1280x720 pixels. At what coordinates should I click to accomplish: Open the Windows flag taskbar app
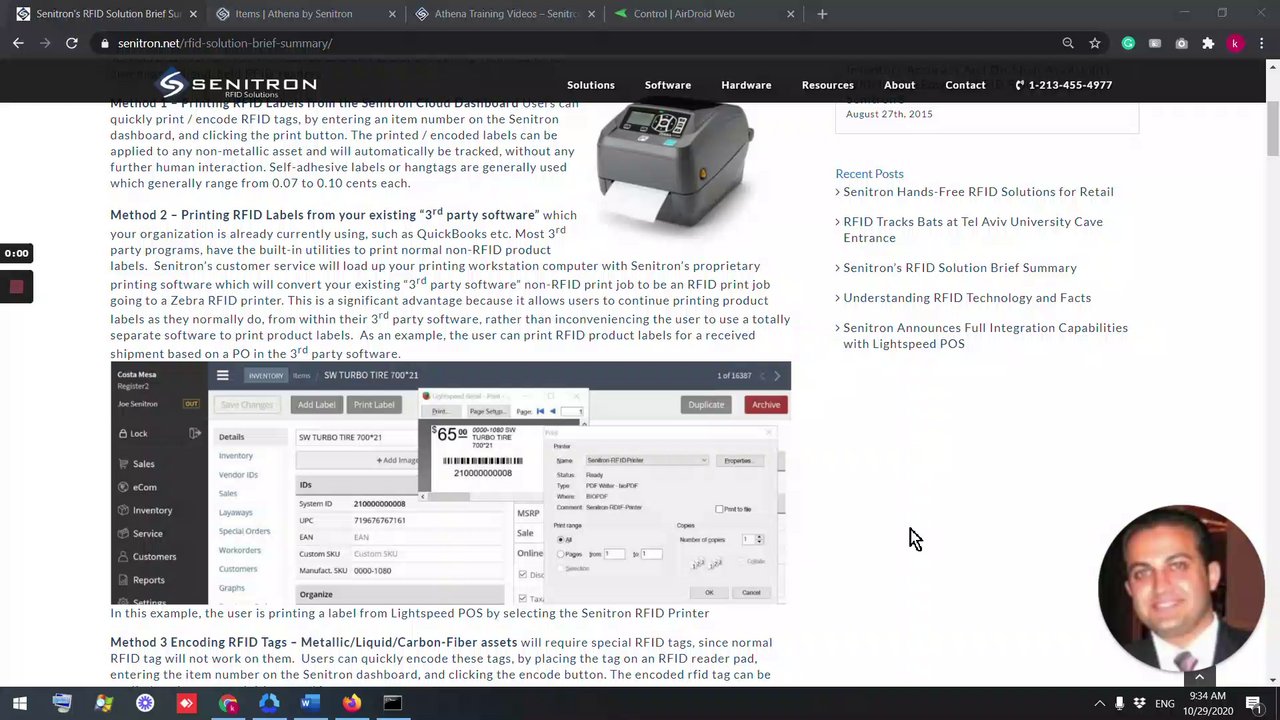click(x=104, y=703)
